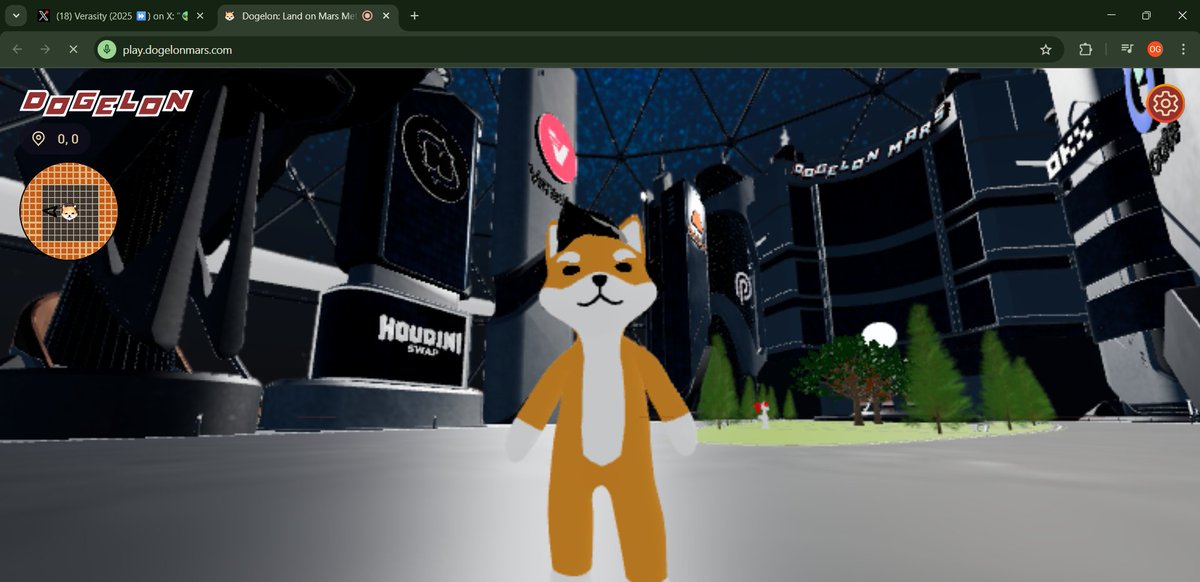Open the browser extensions menu

(x=1086, y=49)
